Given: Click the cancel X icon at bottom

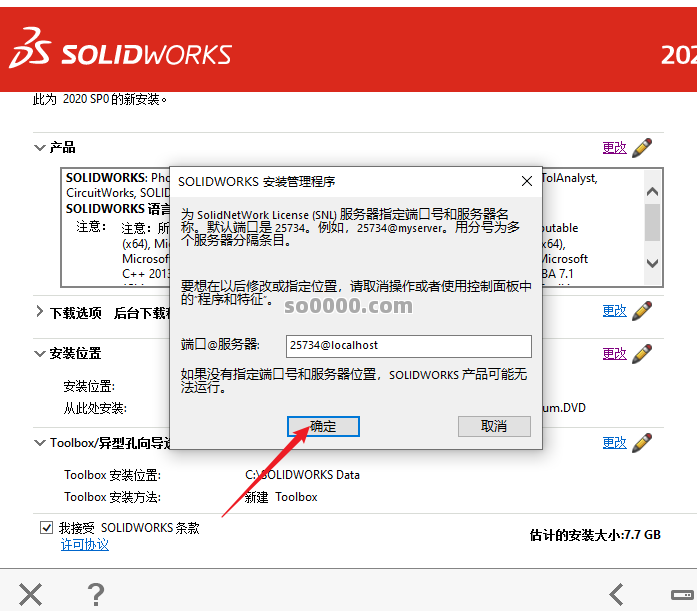Looking at the screenshot, I should pyautogui.click(x=31, y=595).
